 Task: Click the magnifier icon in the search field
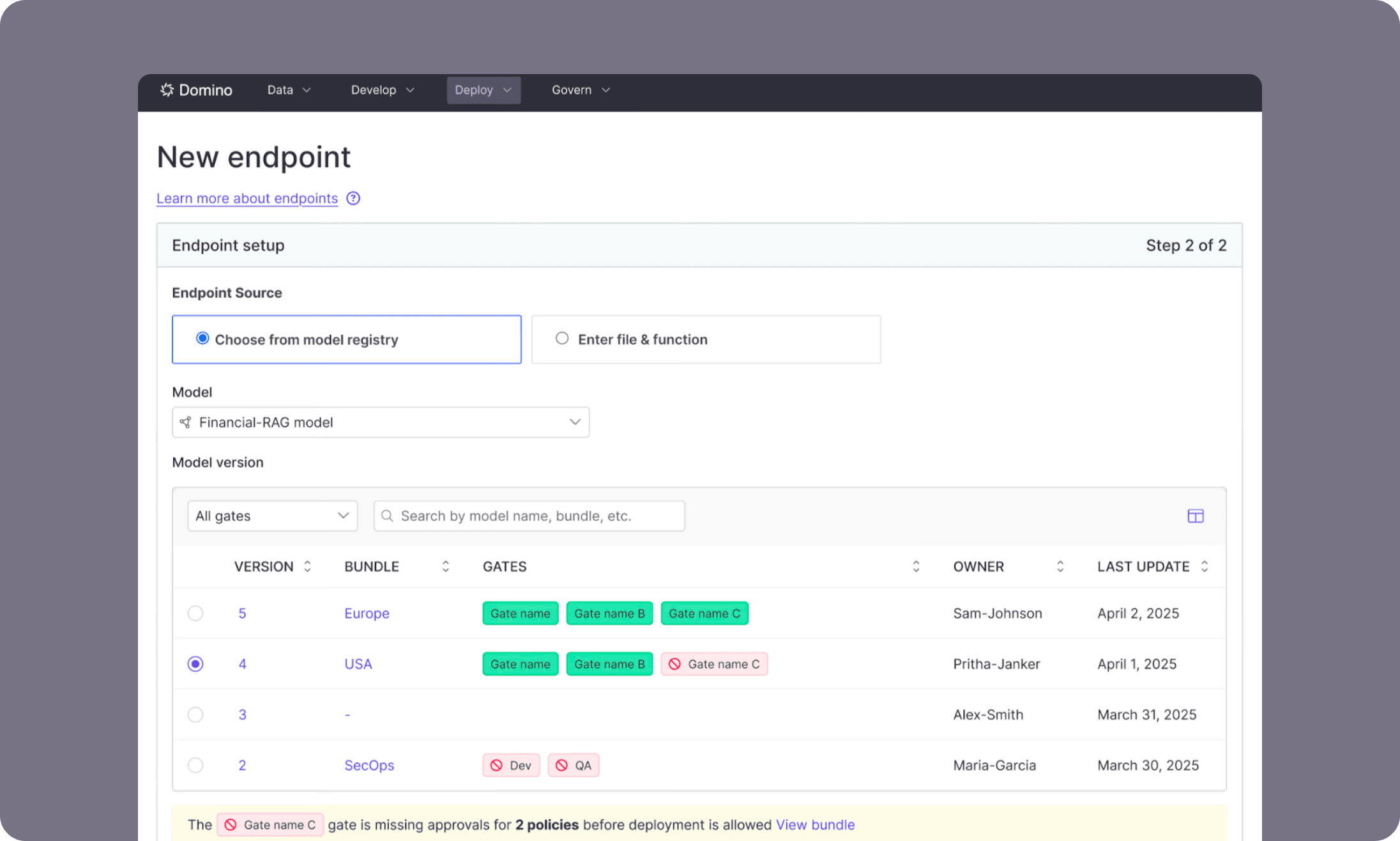point(387,516)
